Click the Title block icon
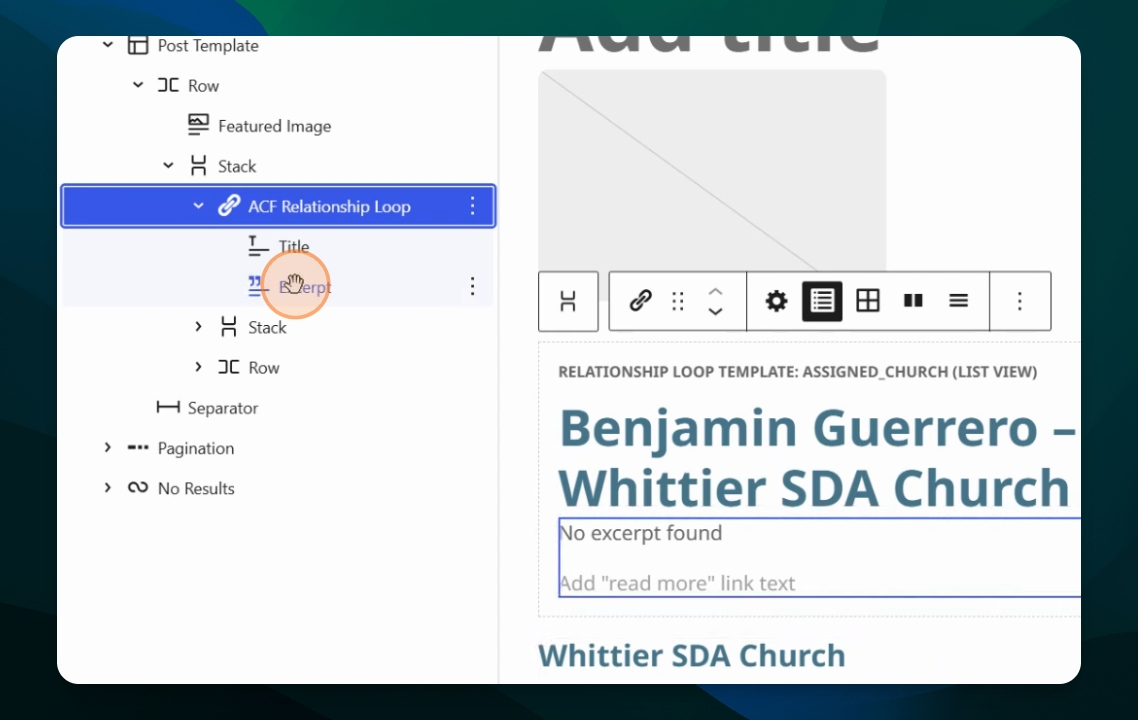Viewport: 1138px width, 720px height. (258, 246)
